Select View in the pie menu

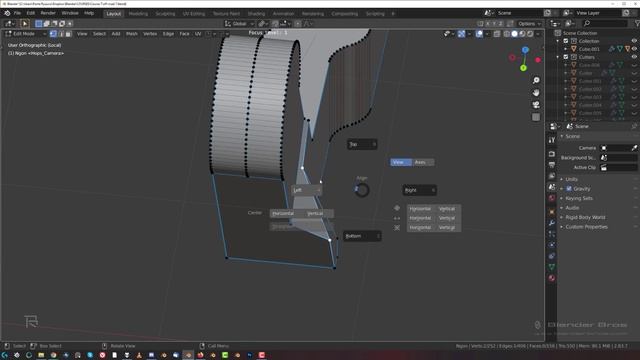[x=401, y=162]
